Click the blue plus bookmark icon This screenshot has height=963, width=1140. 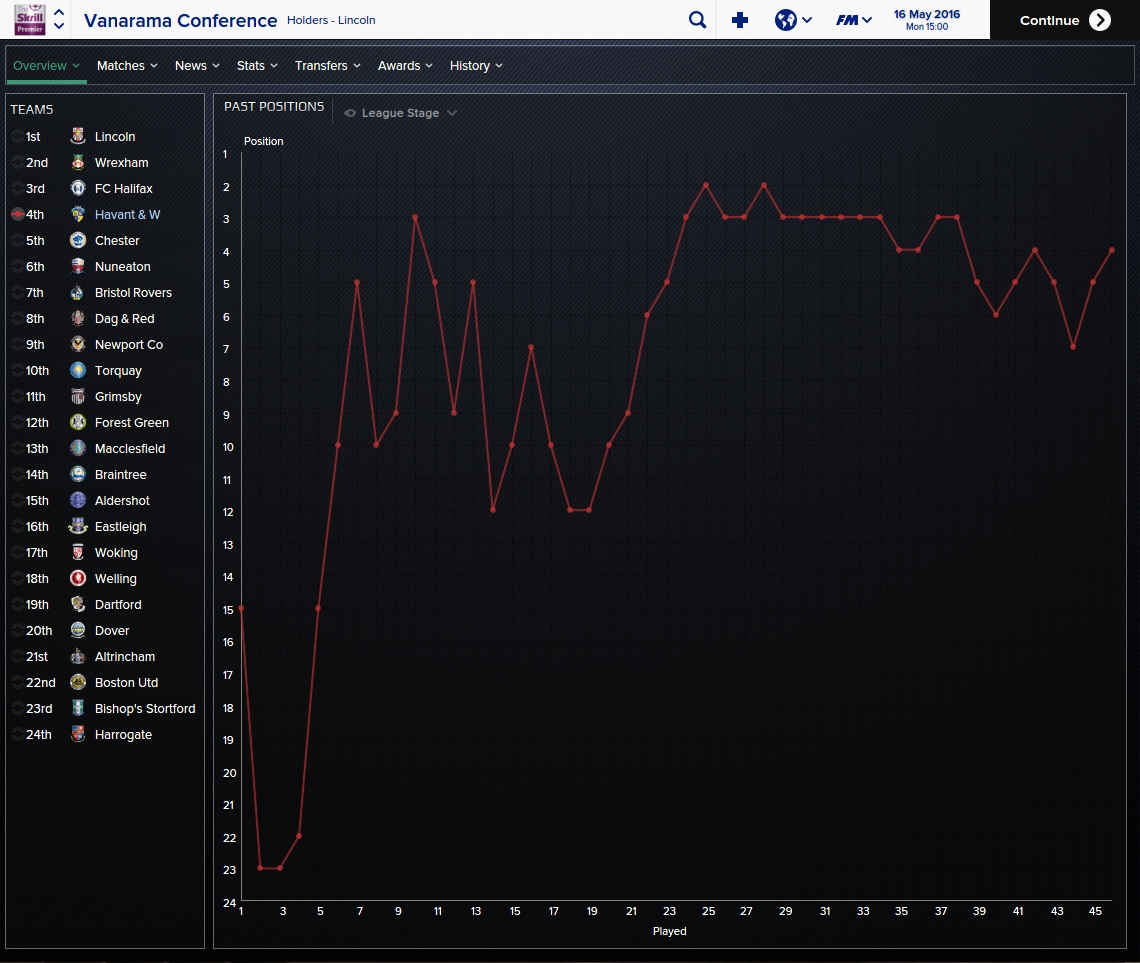740,20
